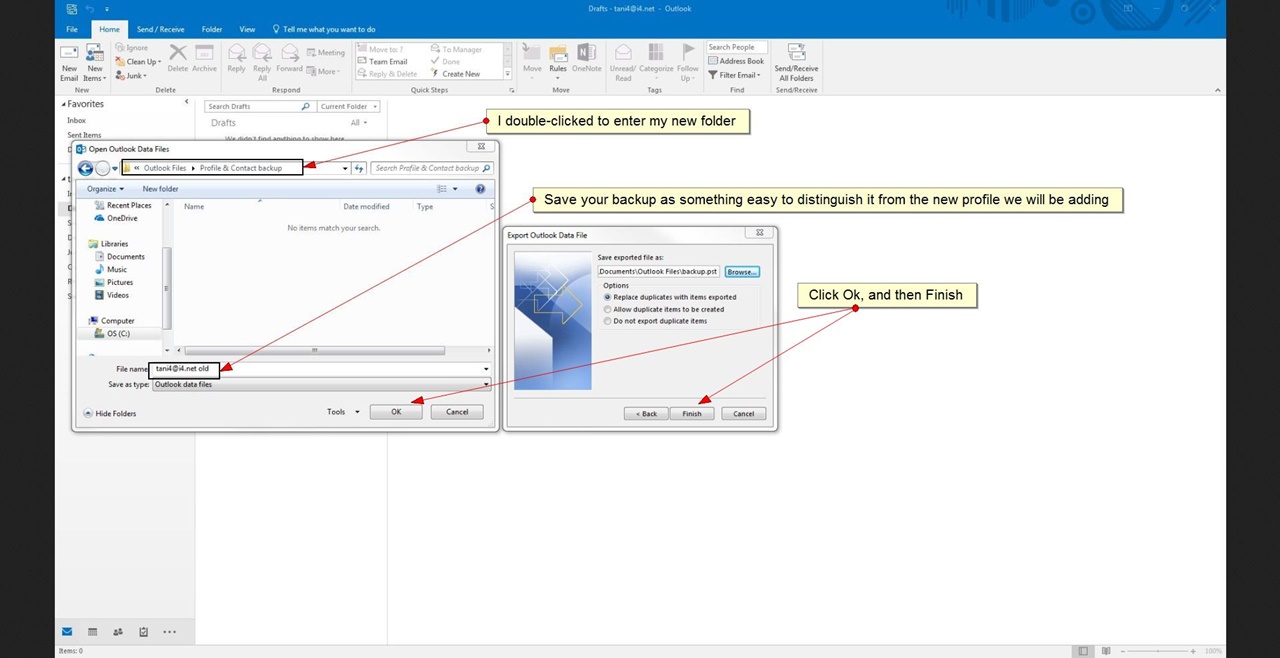The height and width of the screenshot is (658, 1280).
Task: Open Tasks from the navigation bar
Action: (144, 632)
